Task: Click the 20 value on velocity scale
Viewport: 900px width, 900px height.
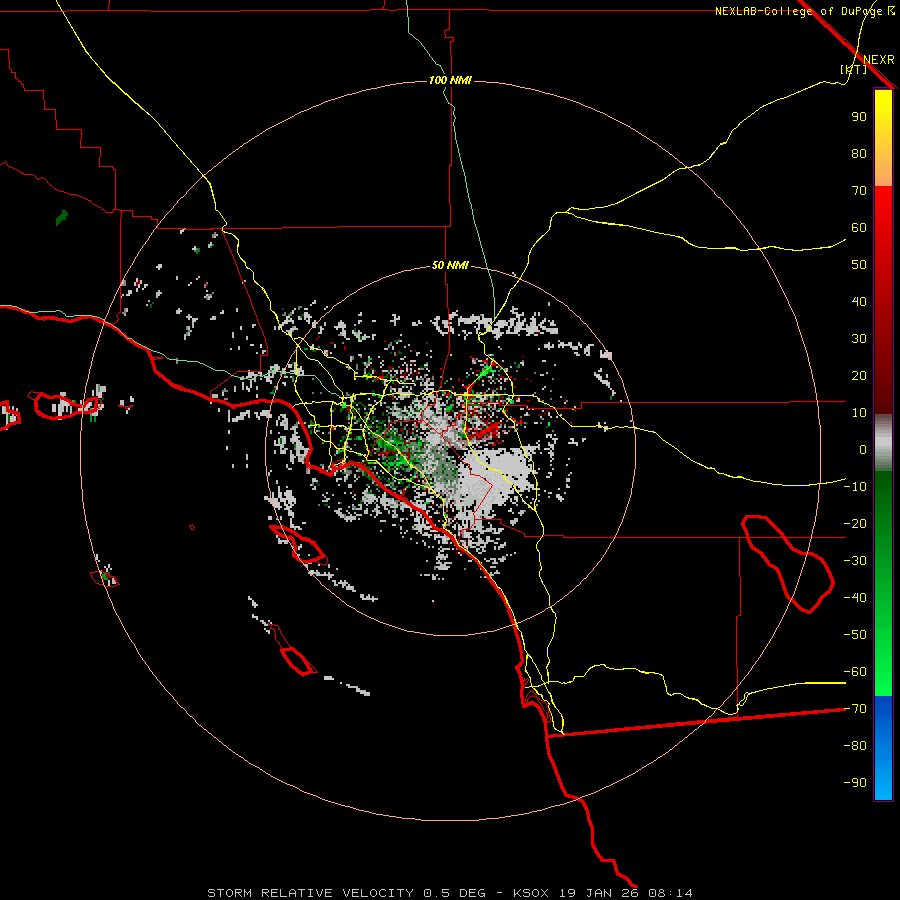Action: tap(859, 376)
